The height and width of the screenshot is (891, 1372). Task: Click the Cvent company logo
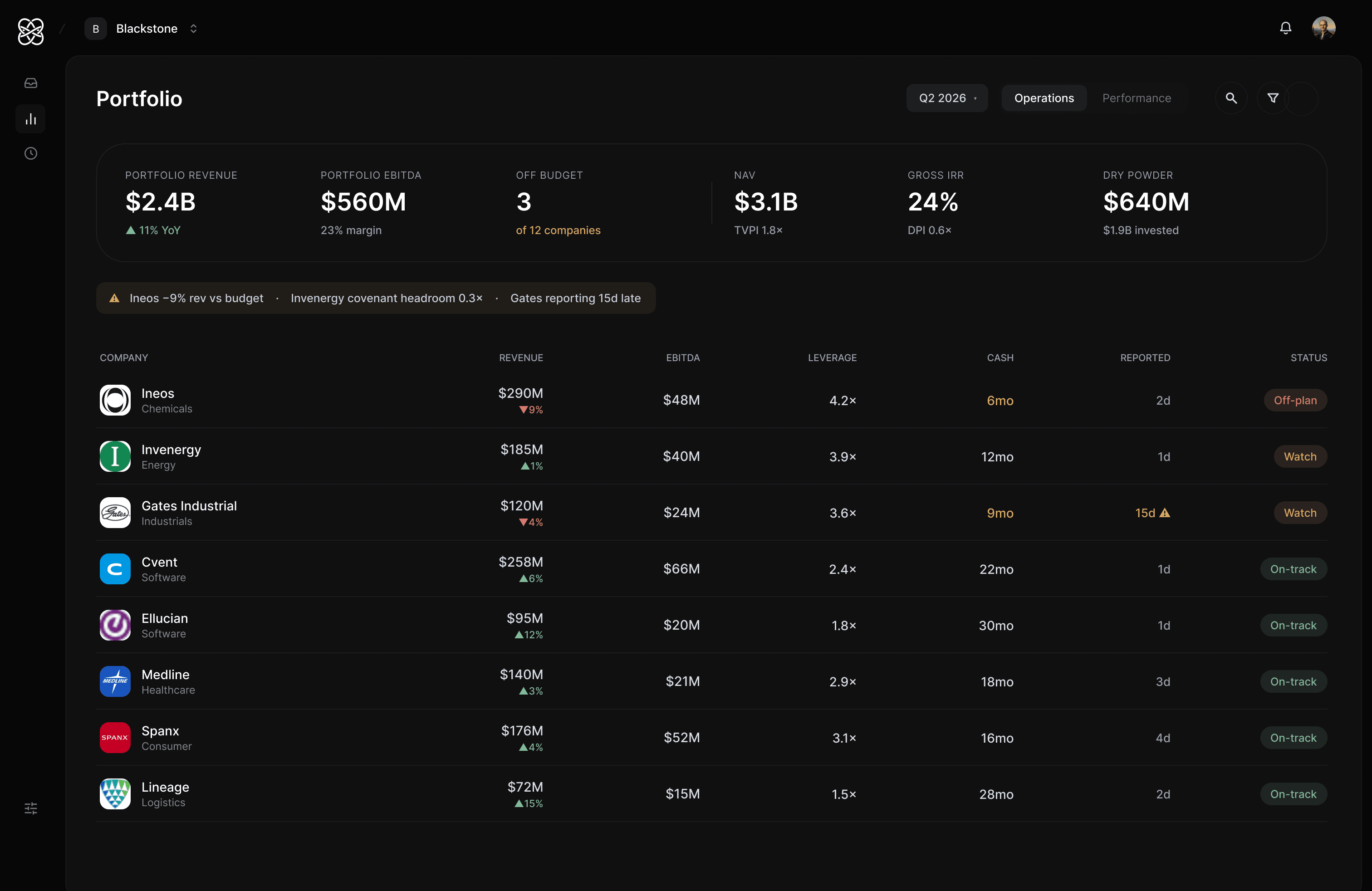click(x=115, y=569)
